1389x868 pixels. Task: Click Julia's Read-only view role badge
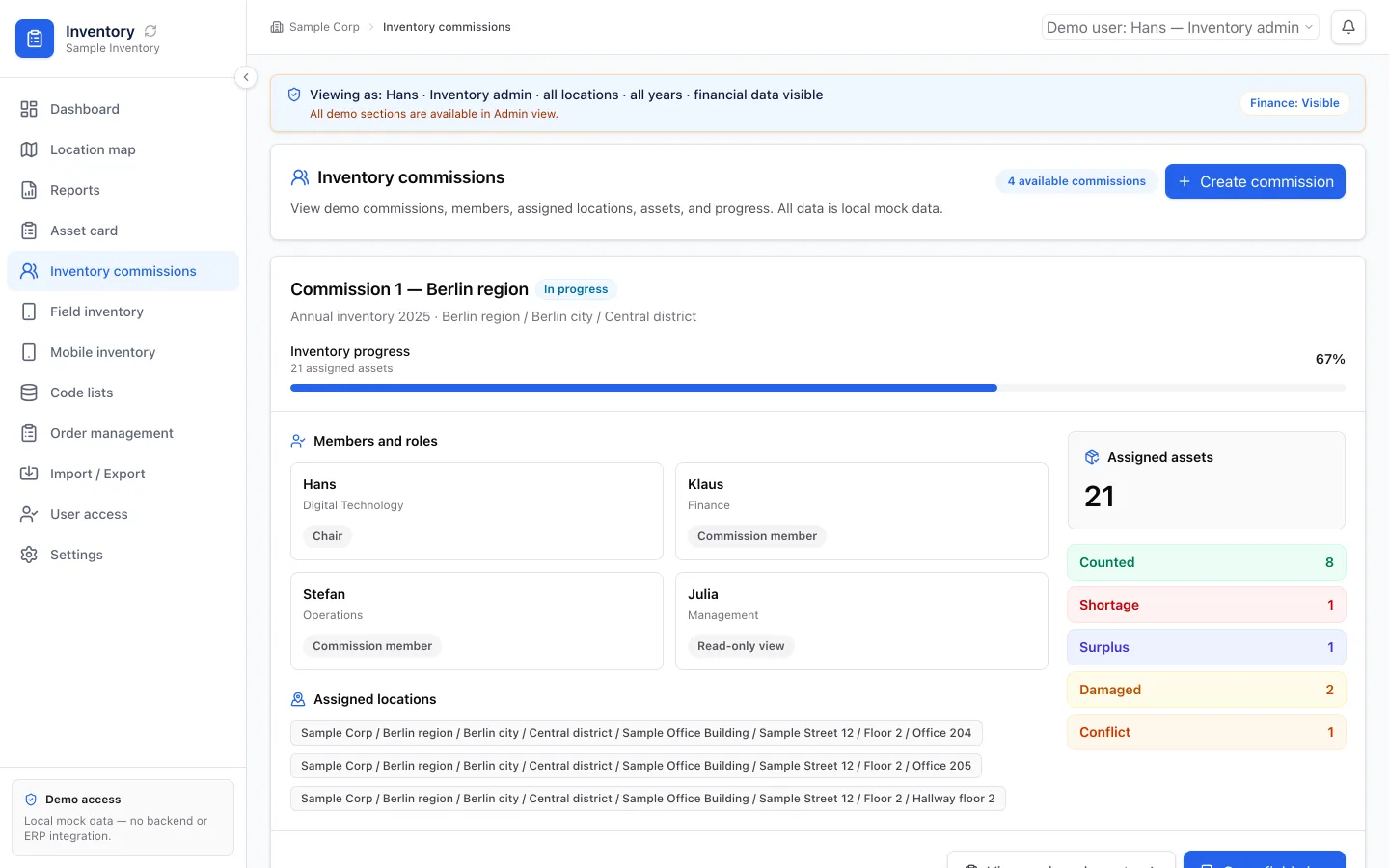[x=741, y=646]
